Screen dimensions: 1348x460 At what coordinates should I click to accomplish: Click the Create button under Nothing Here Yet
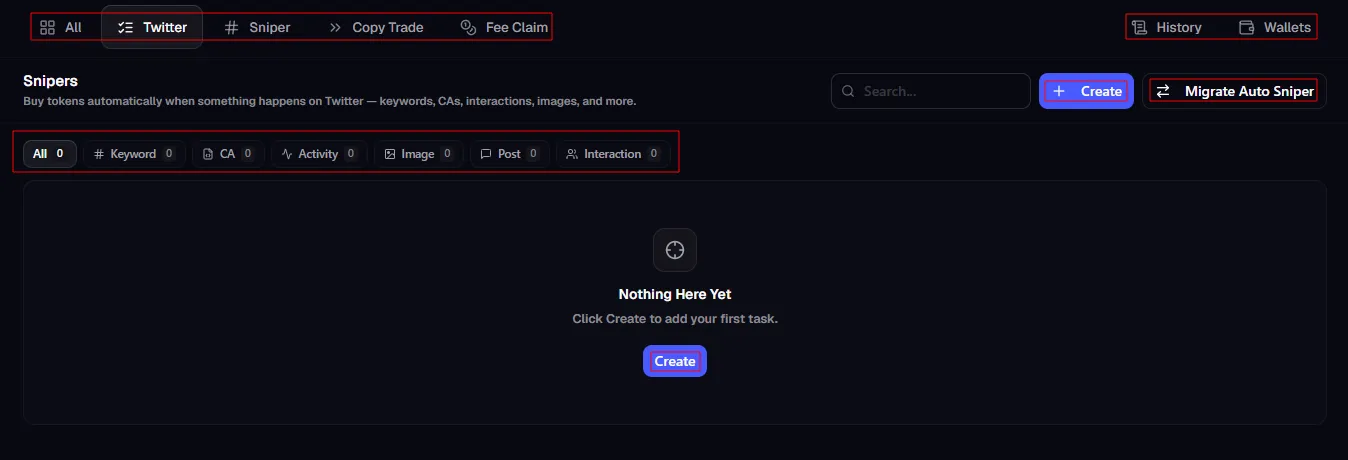click(x=675, y=361)
